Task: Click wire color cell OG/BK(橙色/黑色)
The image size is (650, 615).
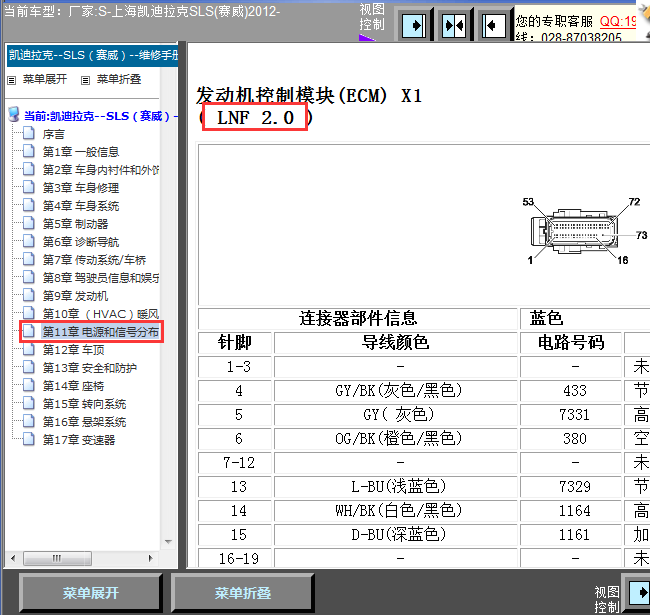Action: tap(396, 439)
